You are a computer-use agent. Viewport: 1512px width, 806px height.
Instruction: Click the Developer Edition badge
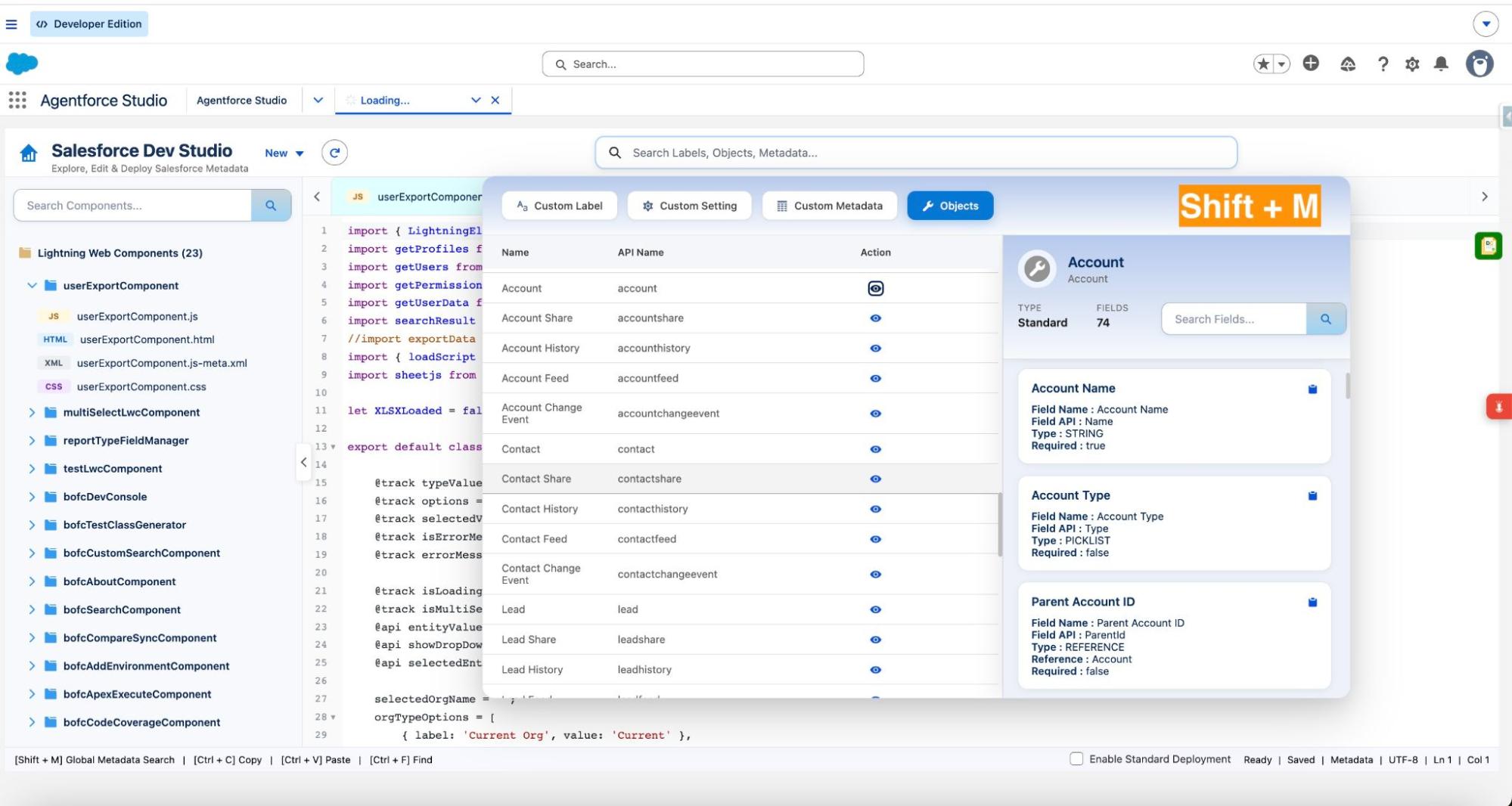click(89, 23)
